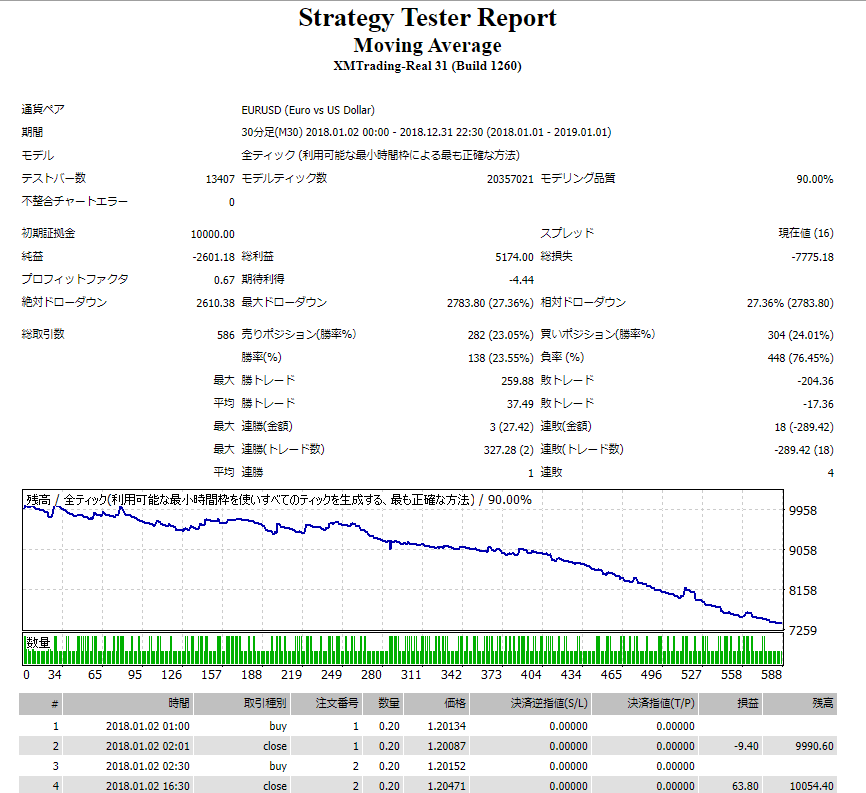Click model ticks value 20357021
This screenshot has width=866, height=793.
[510, 179]
